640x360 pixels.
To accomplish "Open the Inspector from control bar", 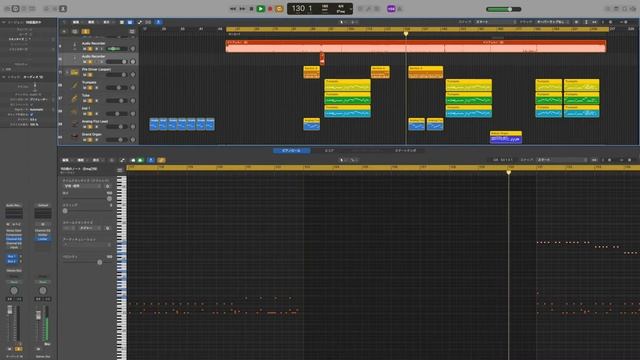I will [16, 9].
